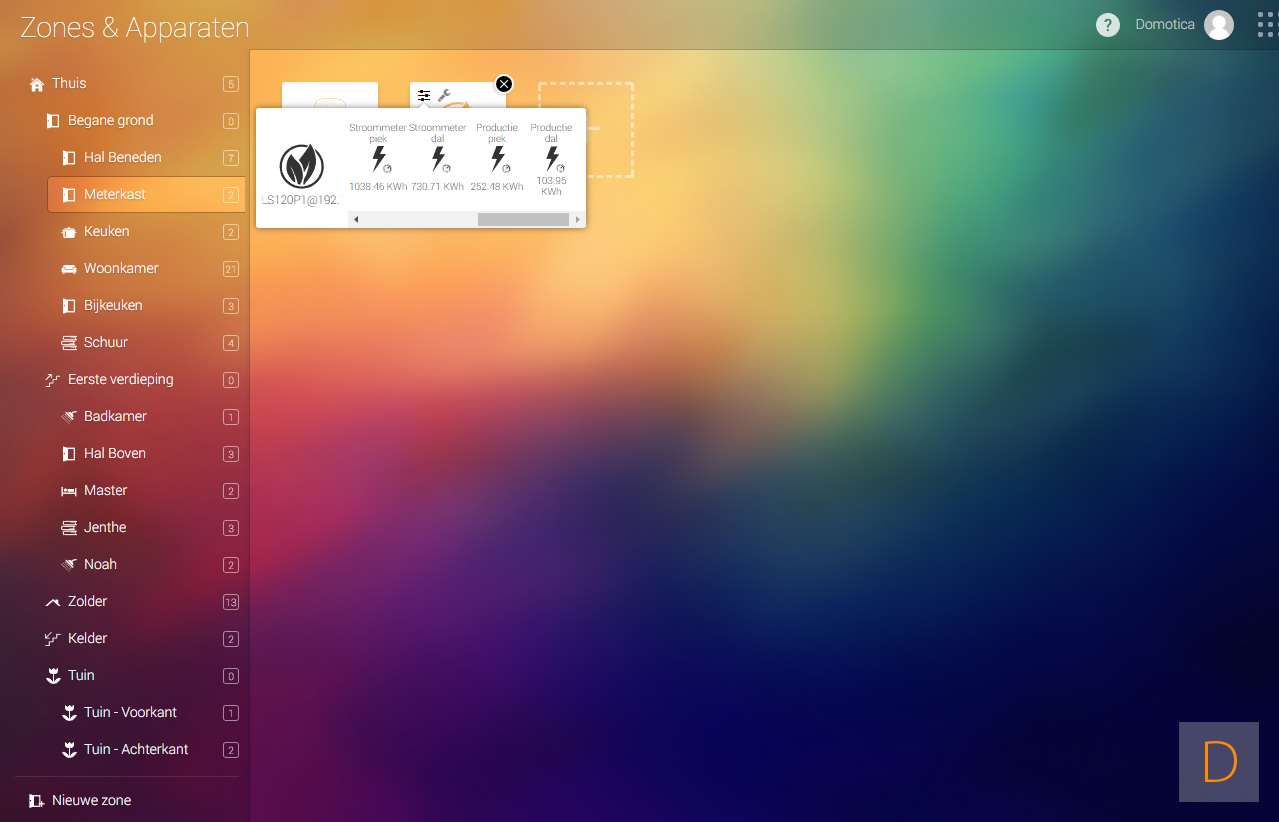Click the 252.48 KWh value
The image size is (1279, 822).
tap(497, 187)
